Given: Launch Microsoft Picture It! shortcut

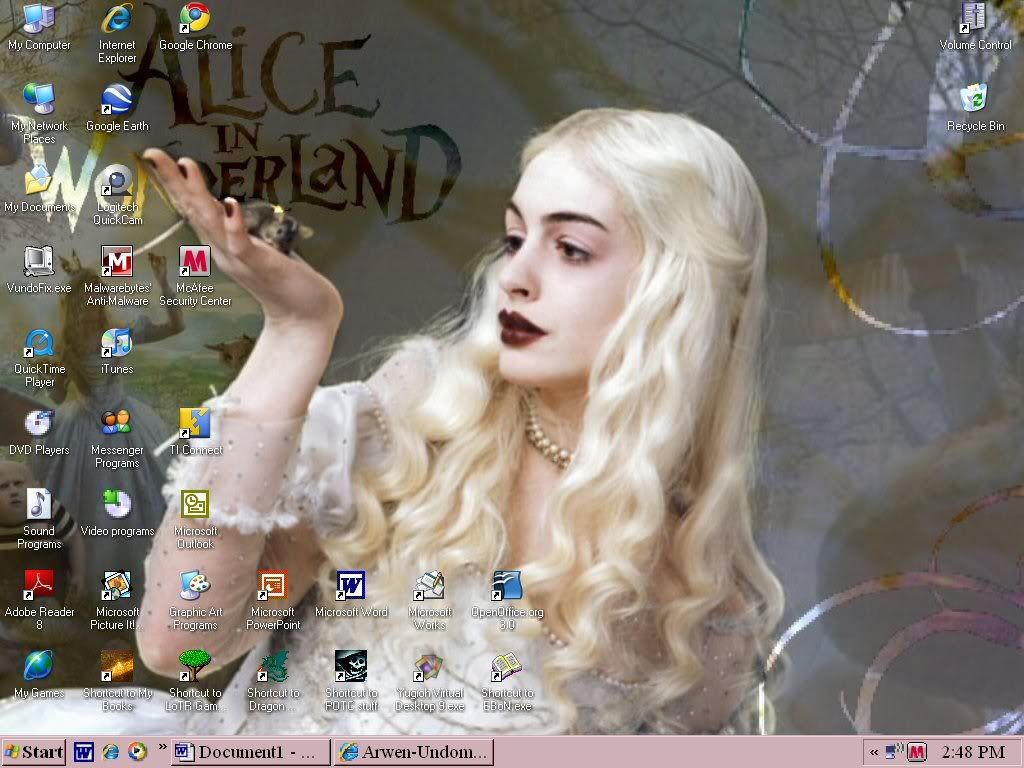Looking at the screenshot, I should [117, 601].
